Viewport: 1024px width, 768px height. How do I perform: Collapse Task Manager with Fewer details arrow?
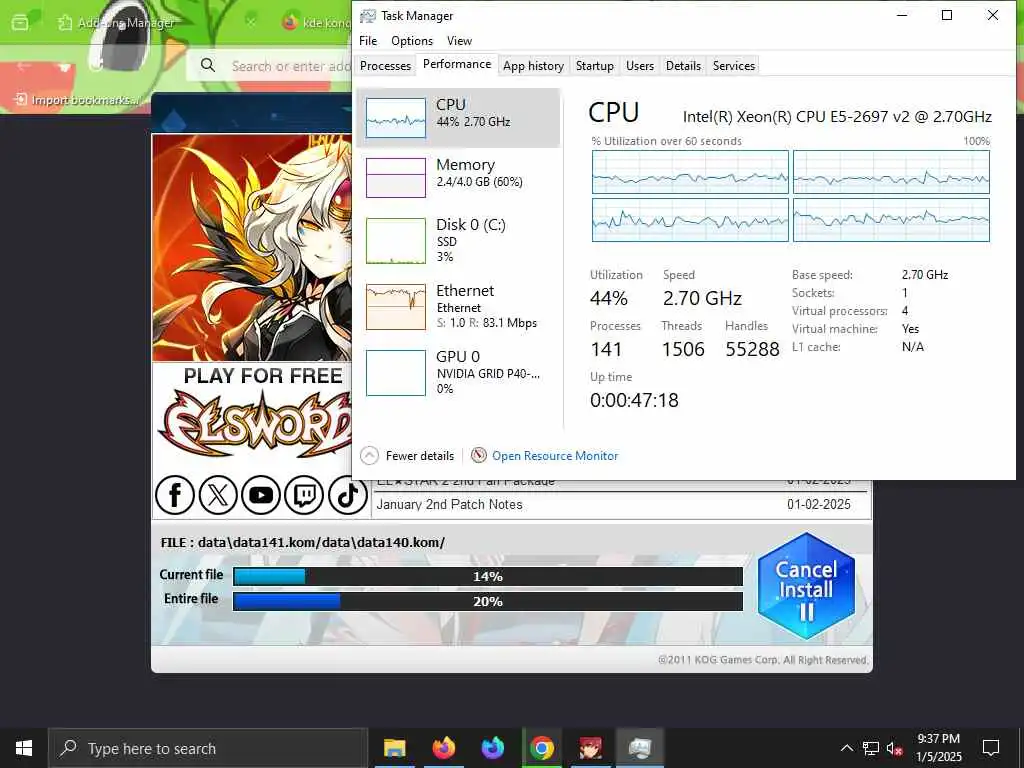[370, 455]
